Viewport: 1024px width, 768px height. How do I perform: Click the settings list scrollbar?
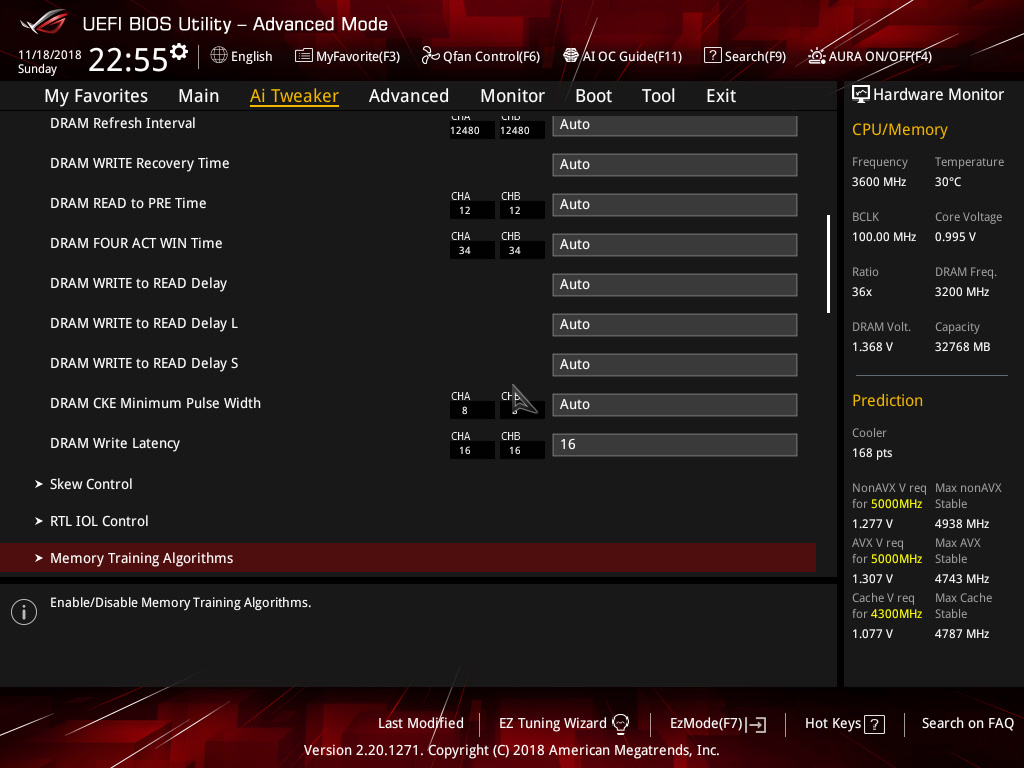(829, 264)
